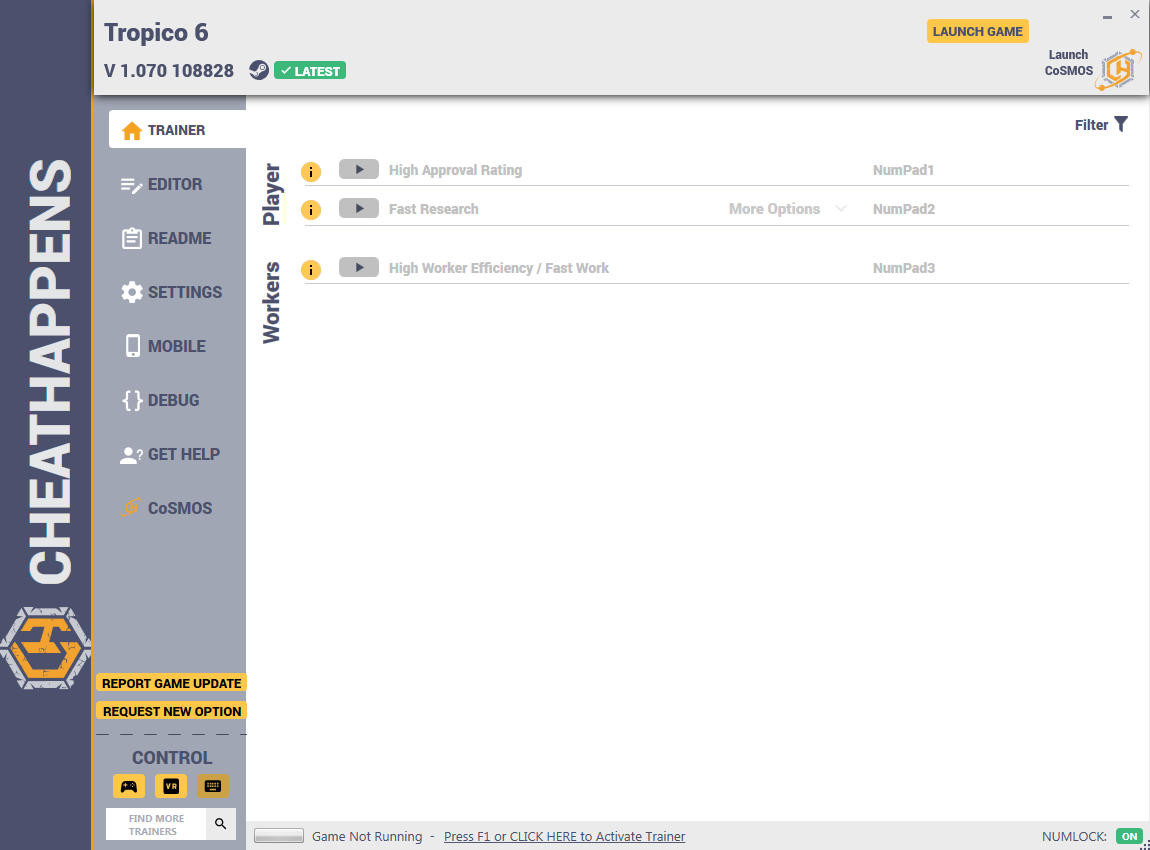Switch the NUMLOCK ON indicator
Screen dimensions: 1150x850
pos(1129,836)
